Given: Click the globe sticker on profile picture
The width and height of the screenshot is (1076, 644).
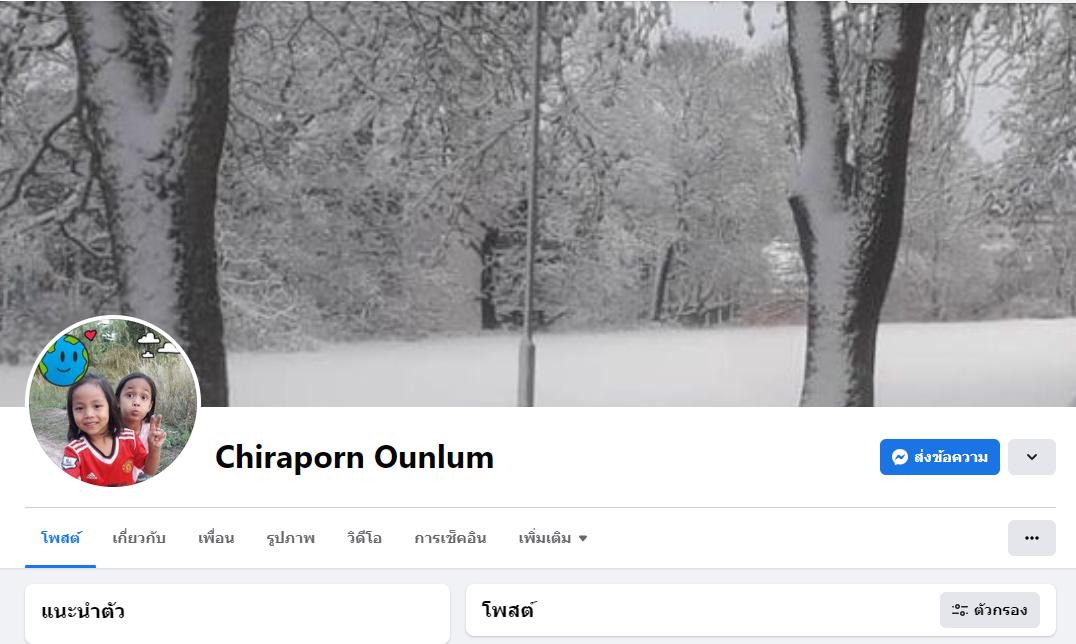Looking at the screenshot, I should pos(64,359).
